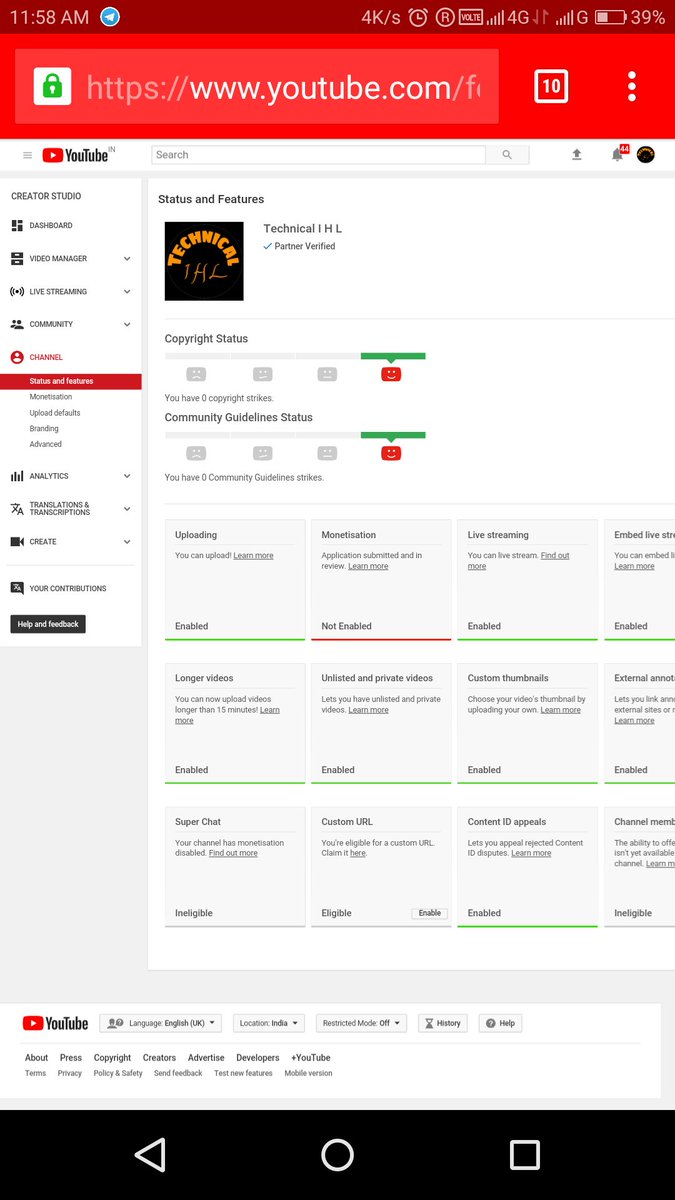Click the Analytics bar chart icon

[x=17, y=476]
